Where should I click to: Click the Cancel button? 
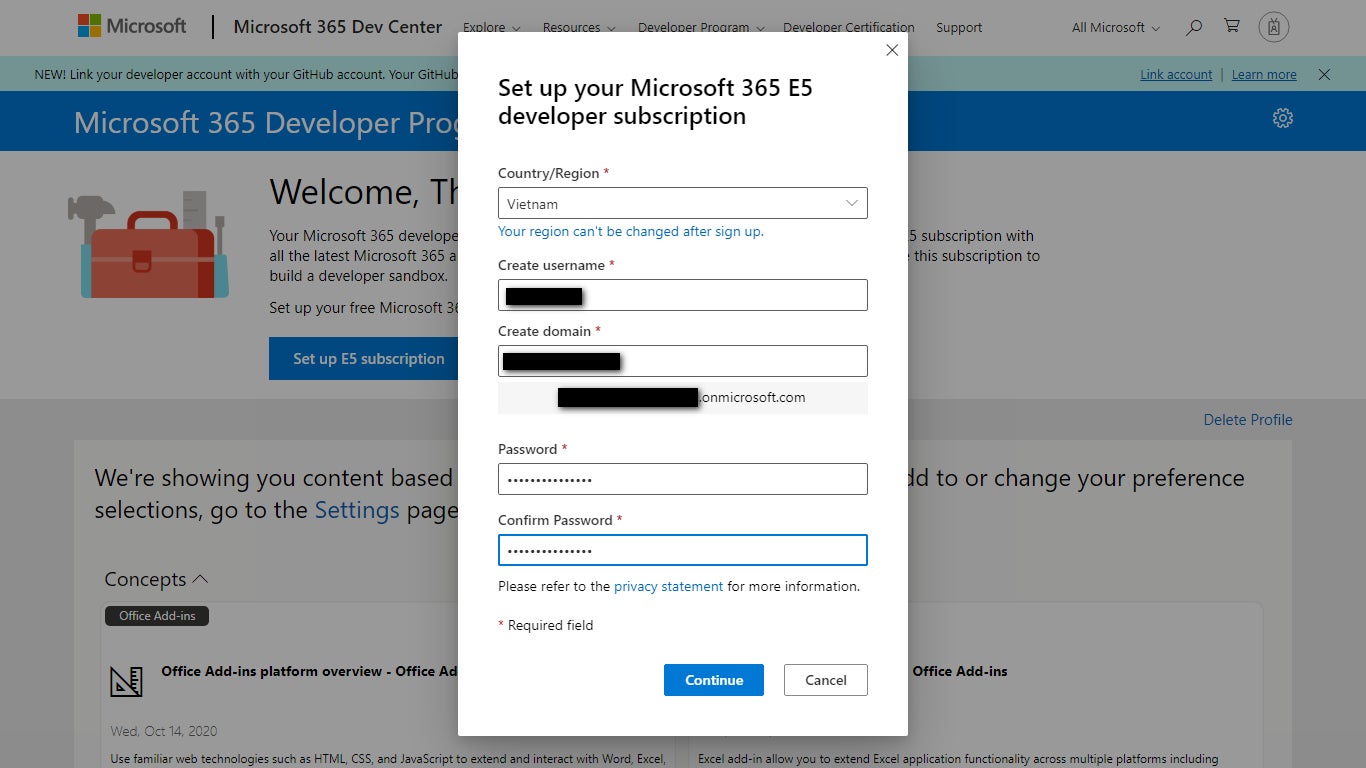tap(826, 680)
